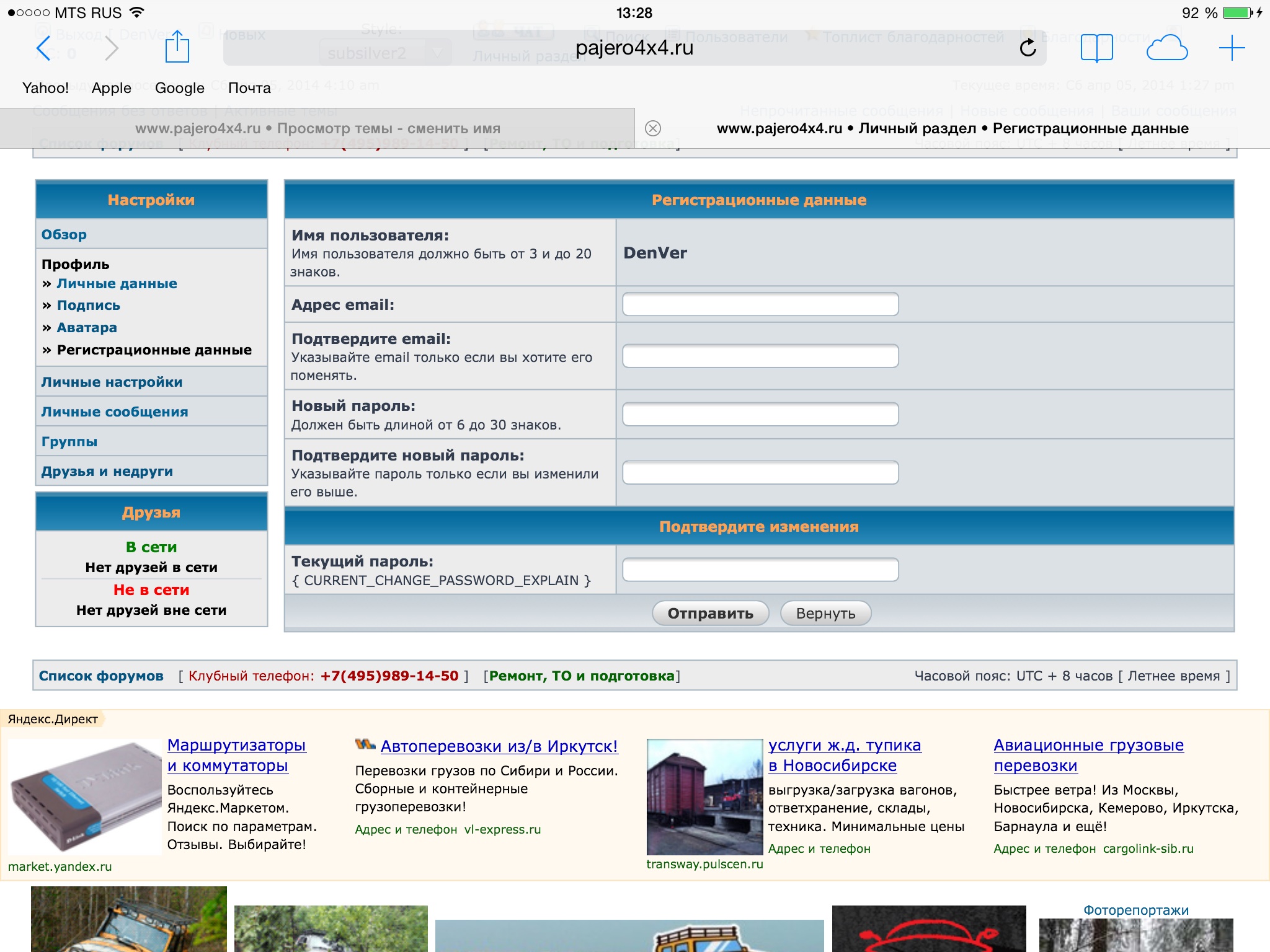Click the Адрес email input field
The image size is (1270, 952).
(760, 304)
